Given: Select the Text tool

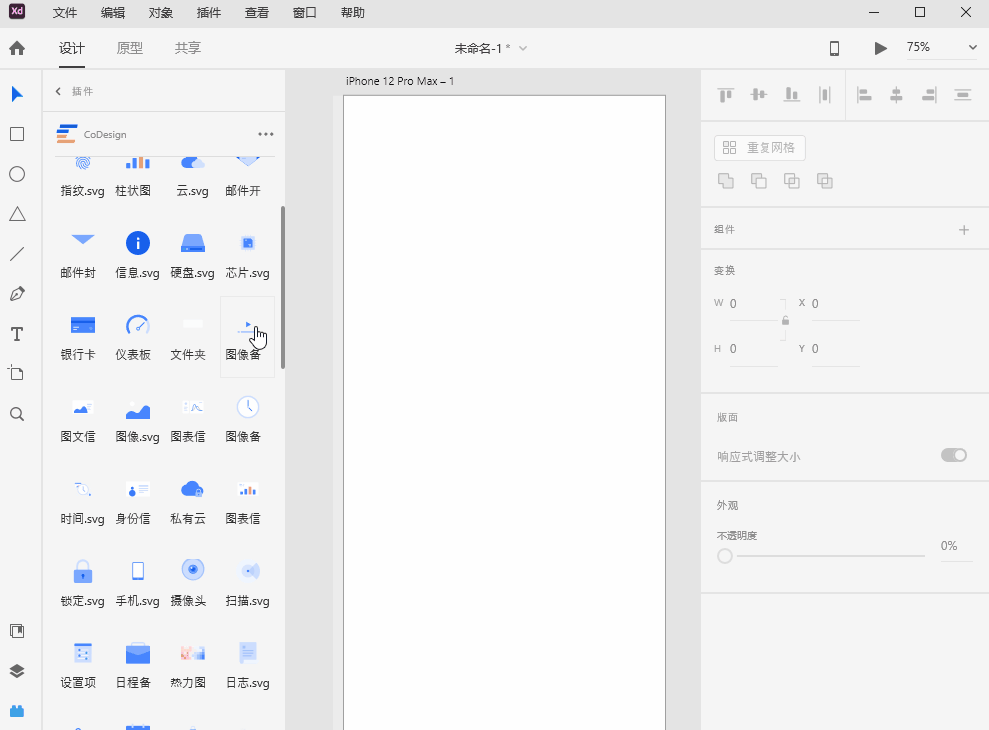Looking at the screenshot, I should coord(17,334).
